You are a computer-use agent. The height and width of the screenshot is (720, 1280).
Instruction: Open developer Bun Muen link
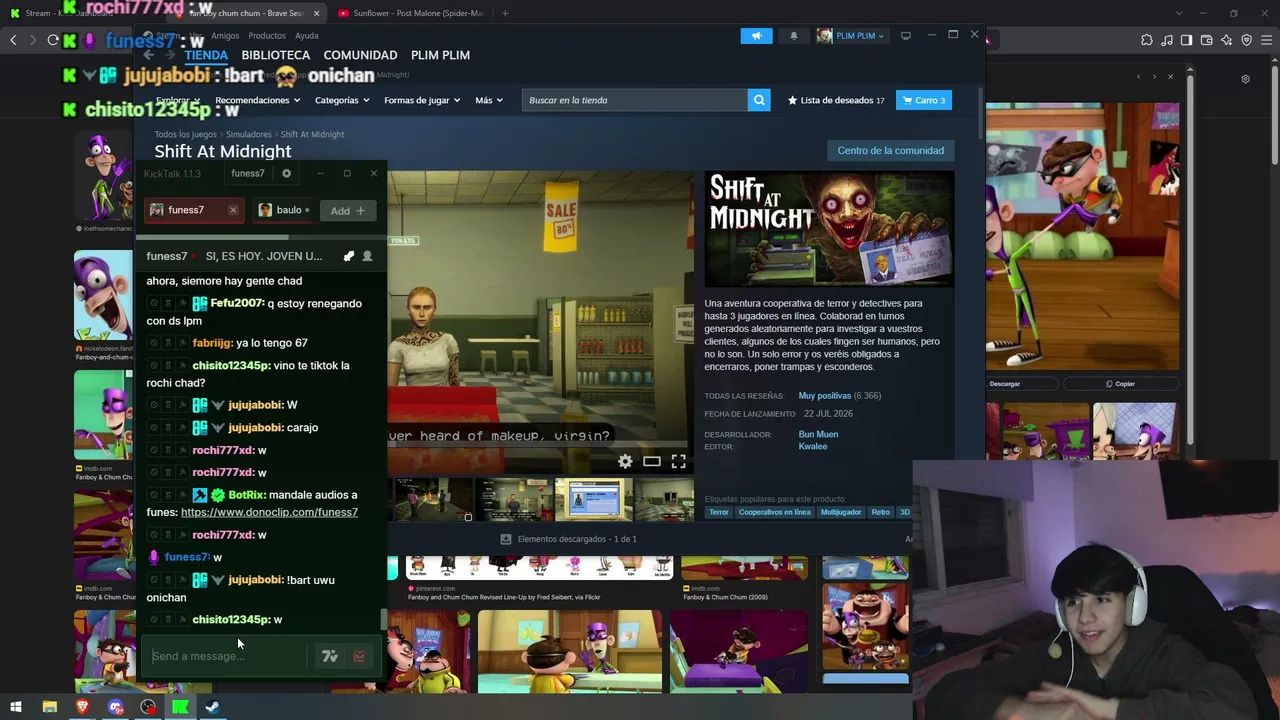click(x=818, y=434)
